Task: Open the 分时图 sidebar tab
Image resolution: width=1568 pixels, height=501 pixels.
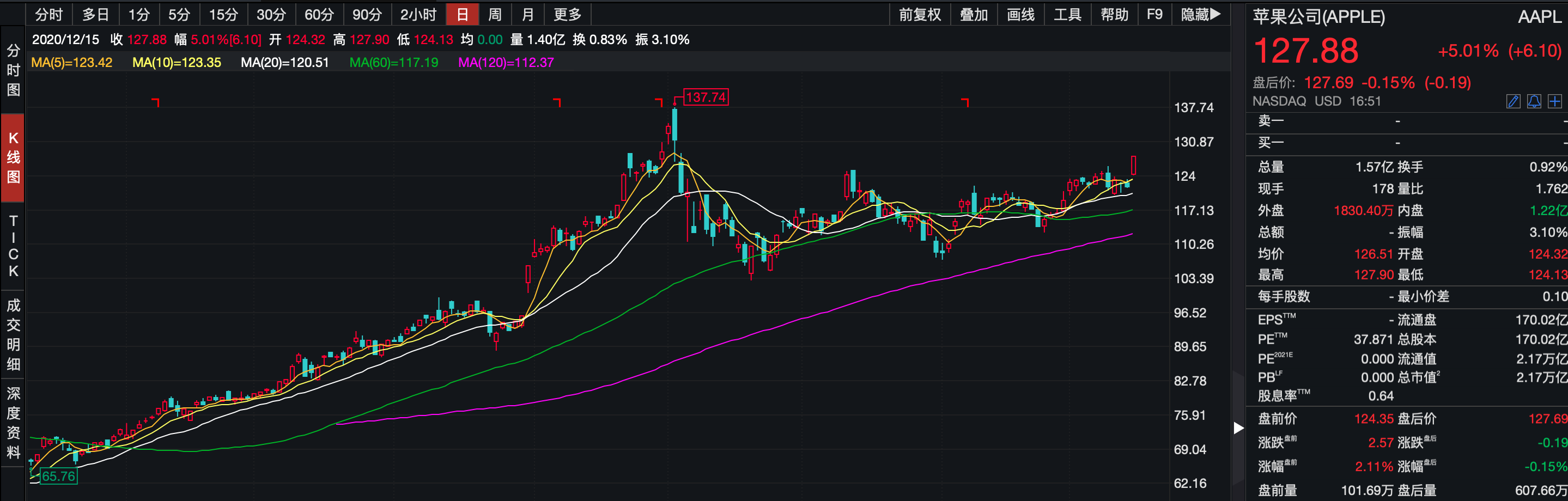Action: click(x=13, y=70)
